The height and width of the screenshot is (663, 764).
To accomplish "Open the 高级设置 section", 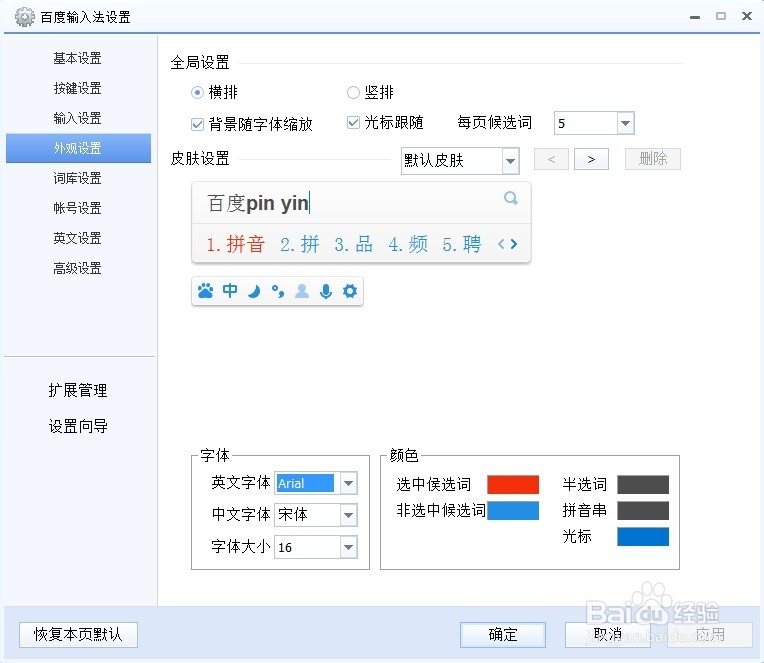I will tap(77, 268).
